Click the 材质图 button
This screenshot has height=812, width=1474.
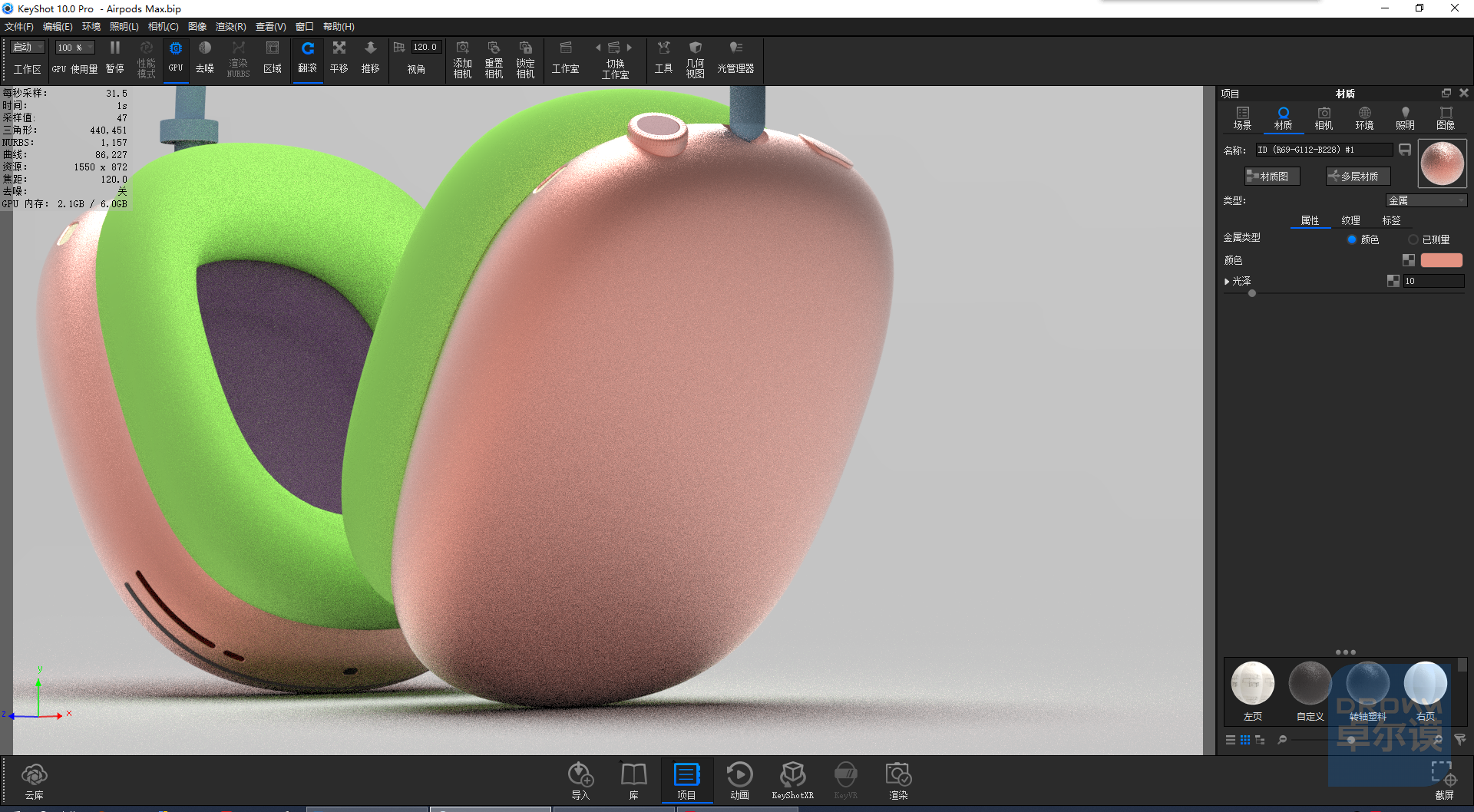click(x=1272, y=177)
